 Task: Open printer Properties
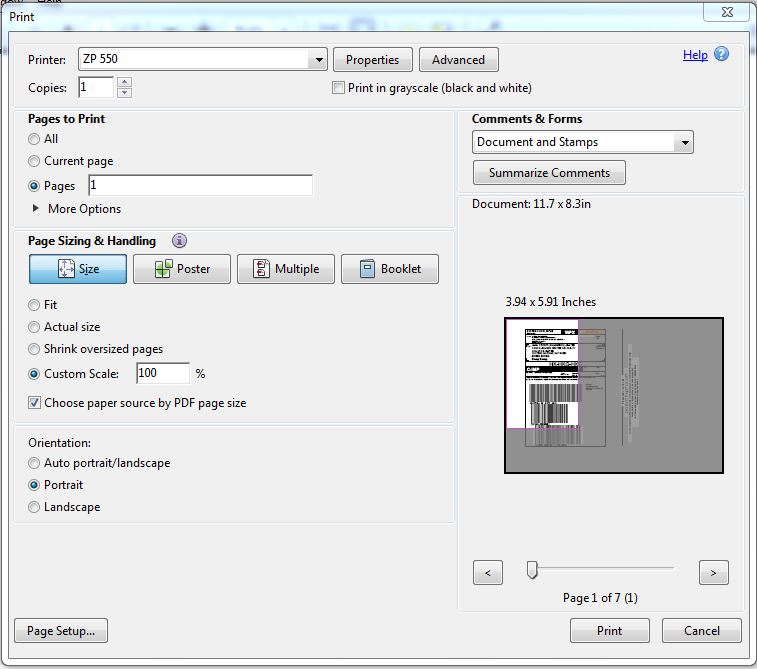pyautogui.click(x=372, y=60)
